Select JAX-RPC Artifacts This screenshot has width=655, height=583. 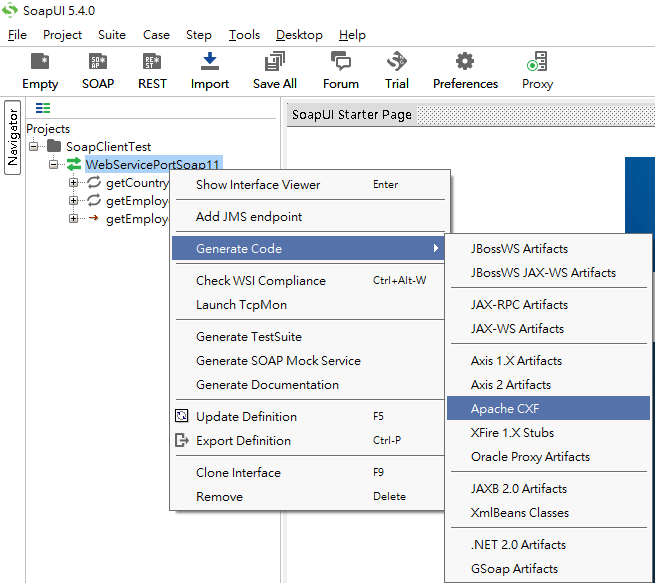click(548, 304)
